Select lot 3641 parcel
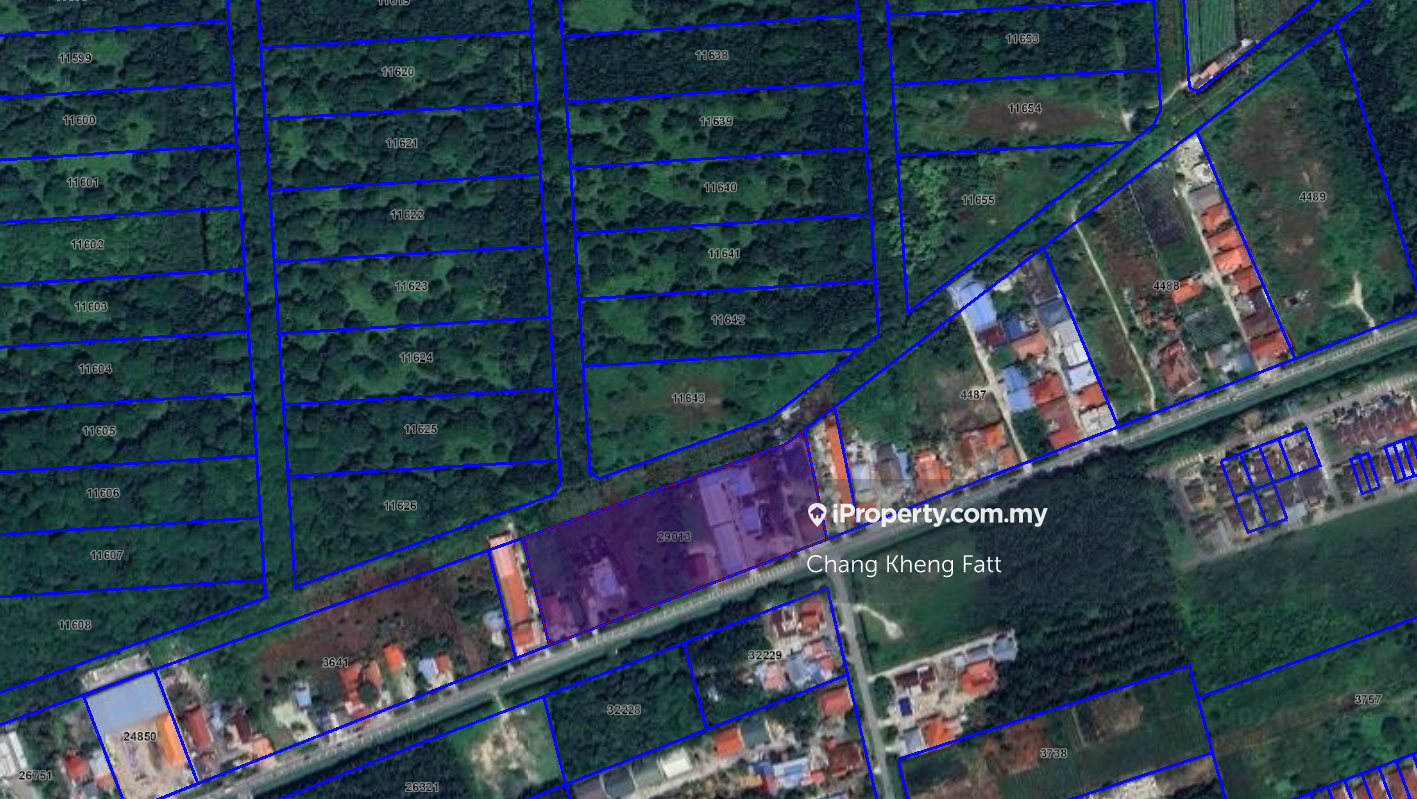The image size is (1417, 799). tap(335, 662)
